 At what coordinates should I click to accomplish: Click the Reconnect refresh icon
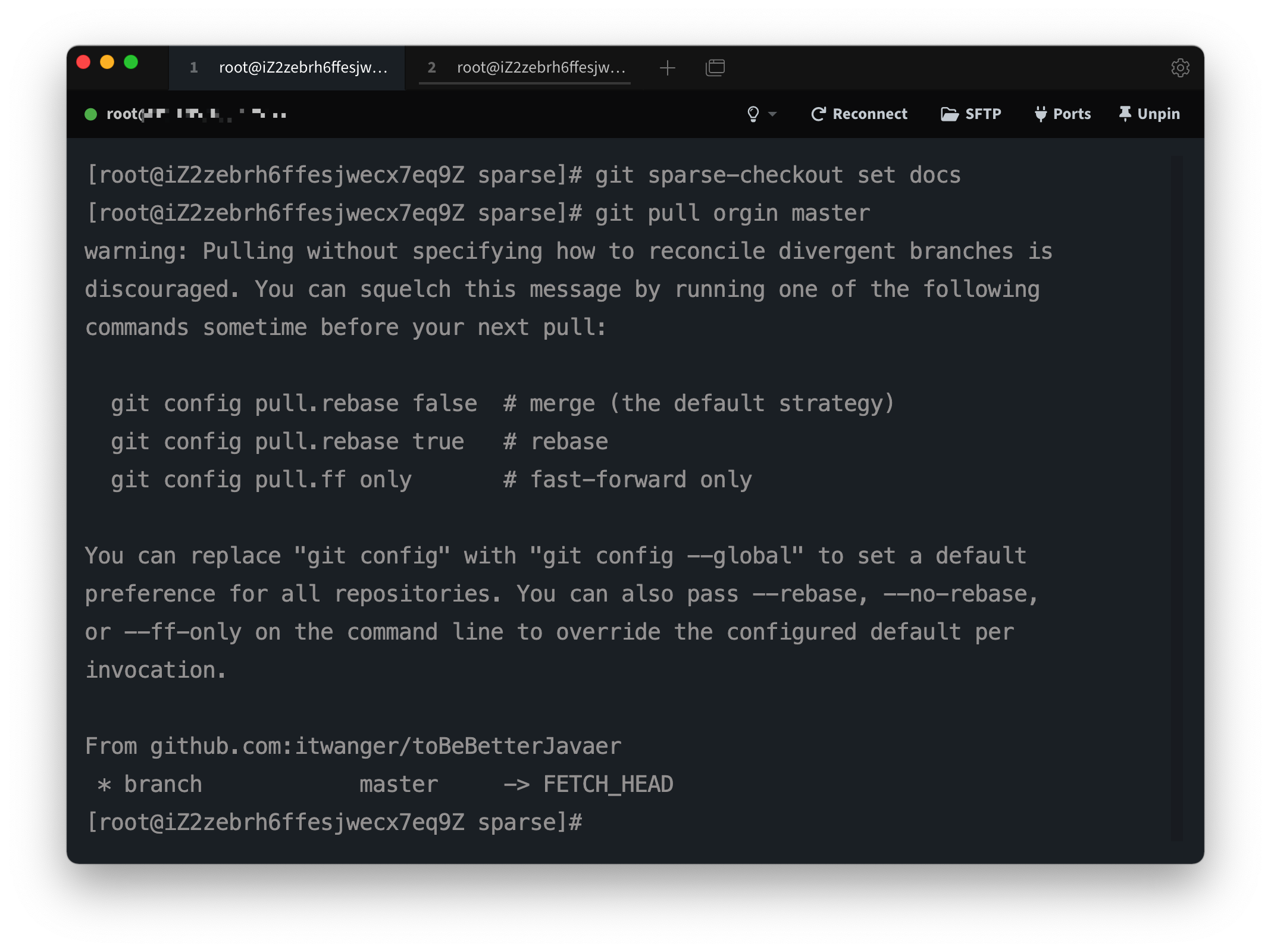coord(818,114)
